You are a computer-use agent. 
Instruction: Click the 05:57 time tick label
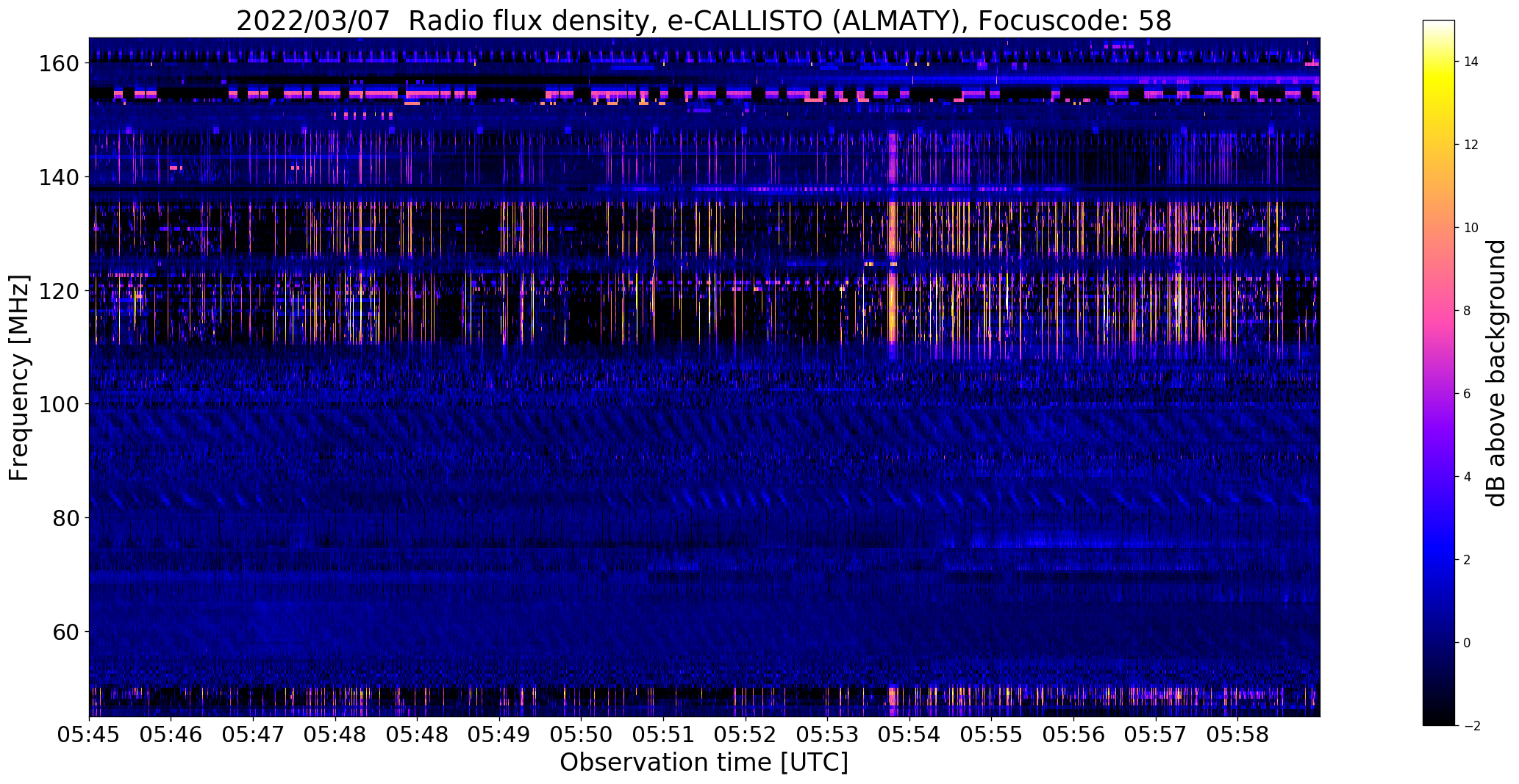pos(1155,736)
